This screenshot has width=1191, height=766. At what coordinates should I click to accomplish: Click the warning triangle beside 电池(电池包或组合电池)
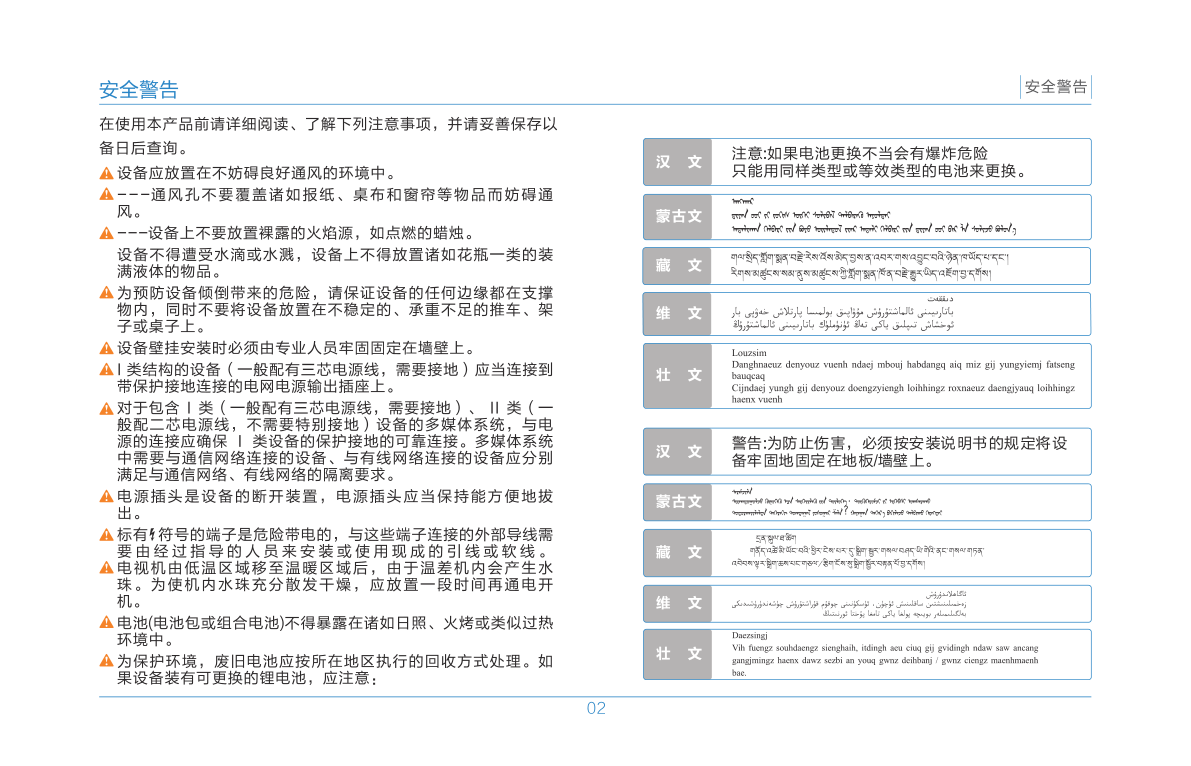click(106, 623)
